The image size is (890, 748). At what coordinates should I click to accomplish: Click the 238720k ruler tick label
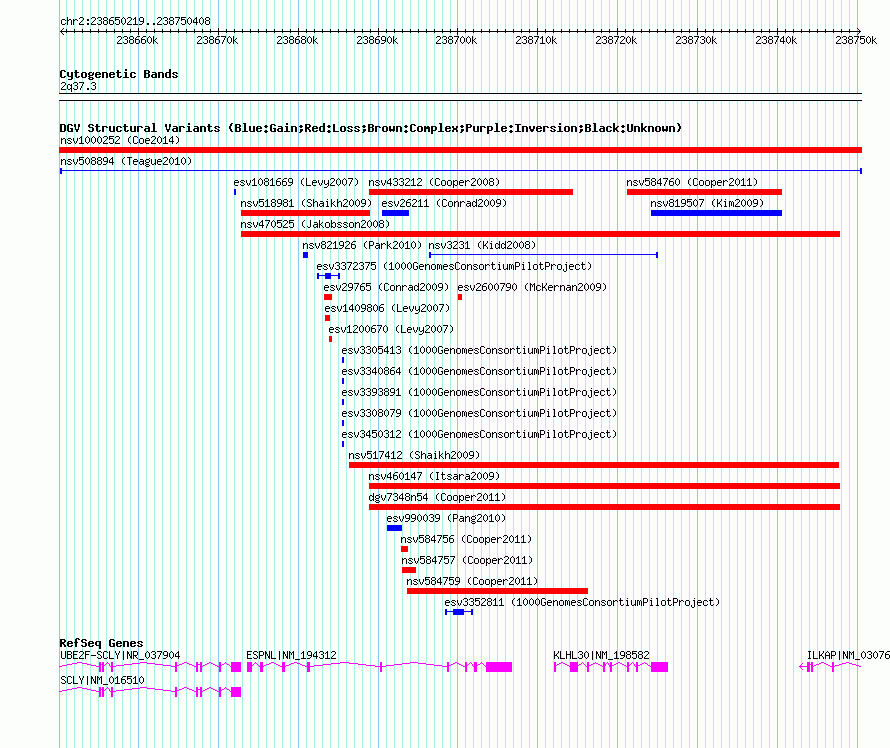click(x=616, y=40)
